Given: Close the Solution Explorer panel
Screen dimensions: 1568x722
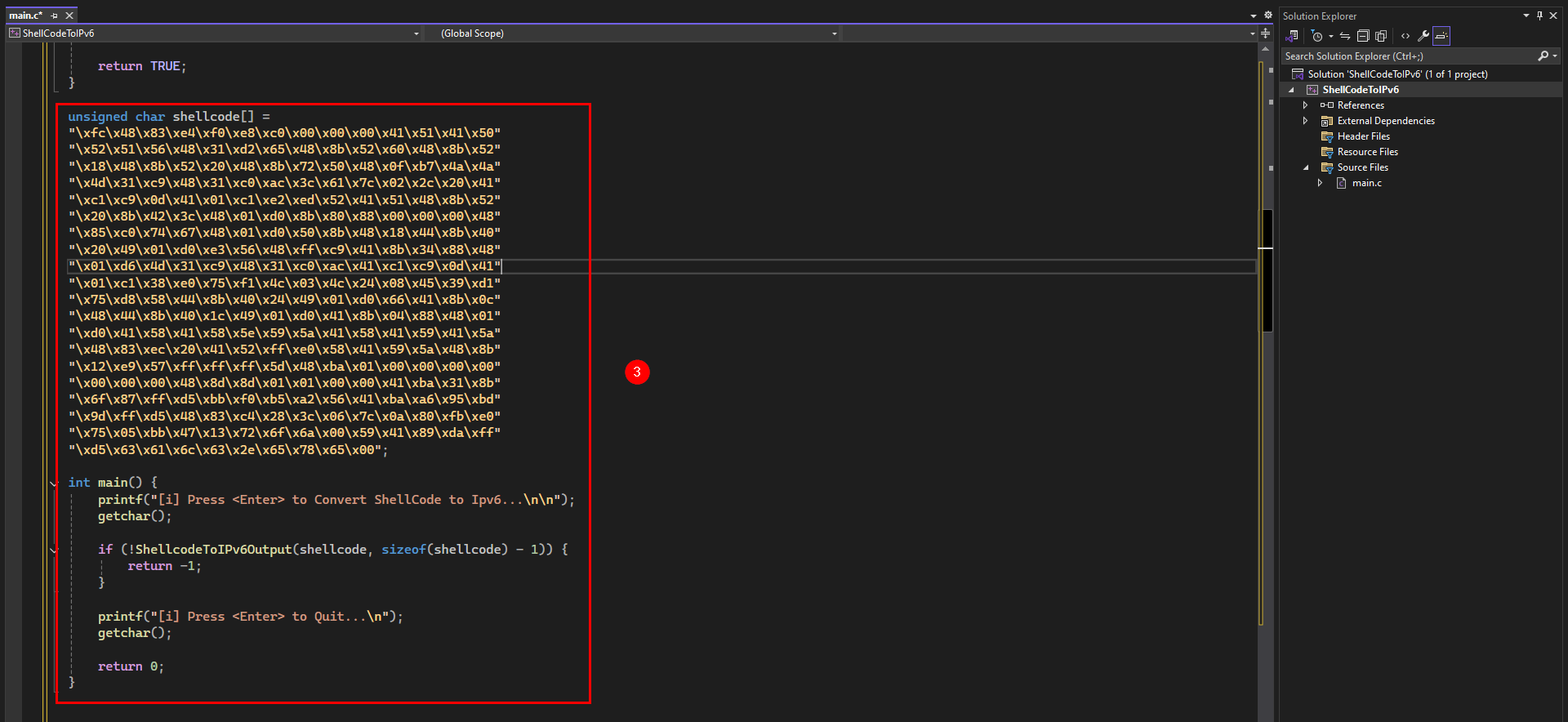Looking at the screenshot, I should tap(1553, 16).
